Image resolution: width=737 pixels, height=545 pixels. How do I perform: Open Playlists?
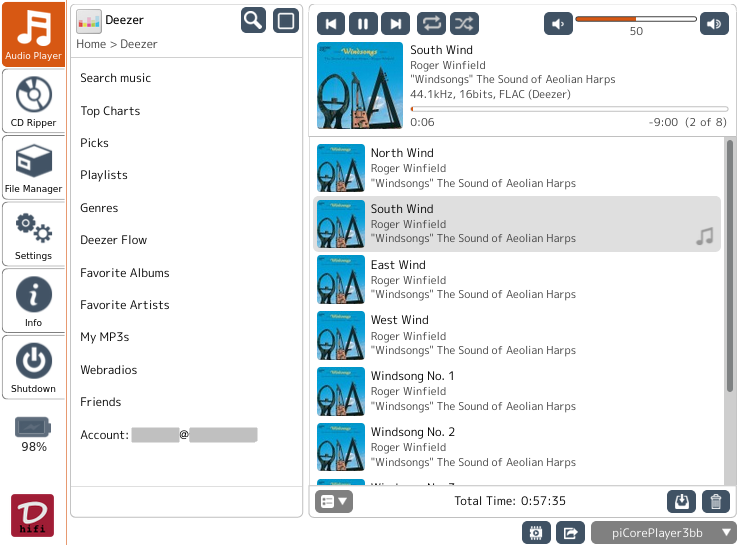point(104,175)
